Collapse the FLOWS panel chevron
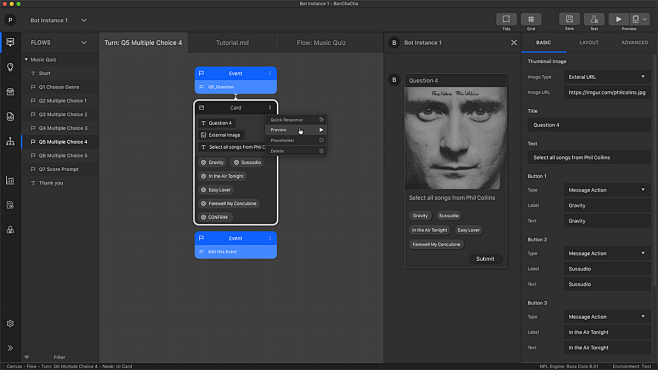Viewport: 658px width, 370px height. point(84,43)
